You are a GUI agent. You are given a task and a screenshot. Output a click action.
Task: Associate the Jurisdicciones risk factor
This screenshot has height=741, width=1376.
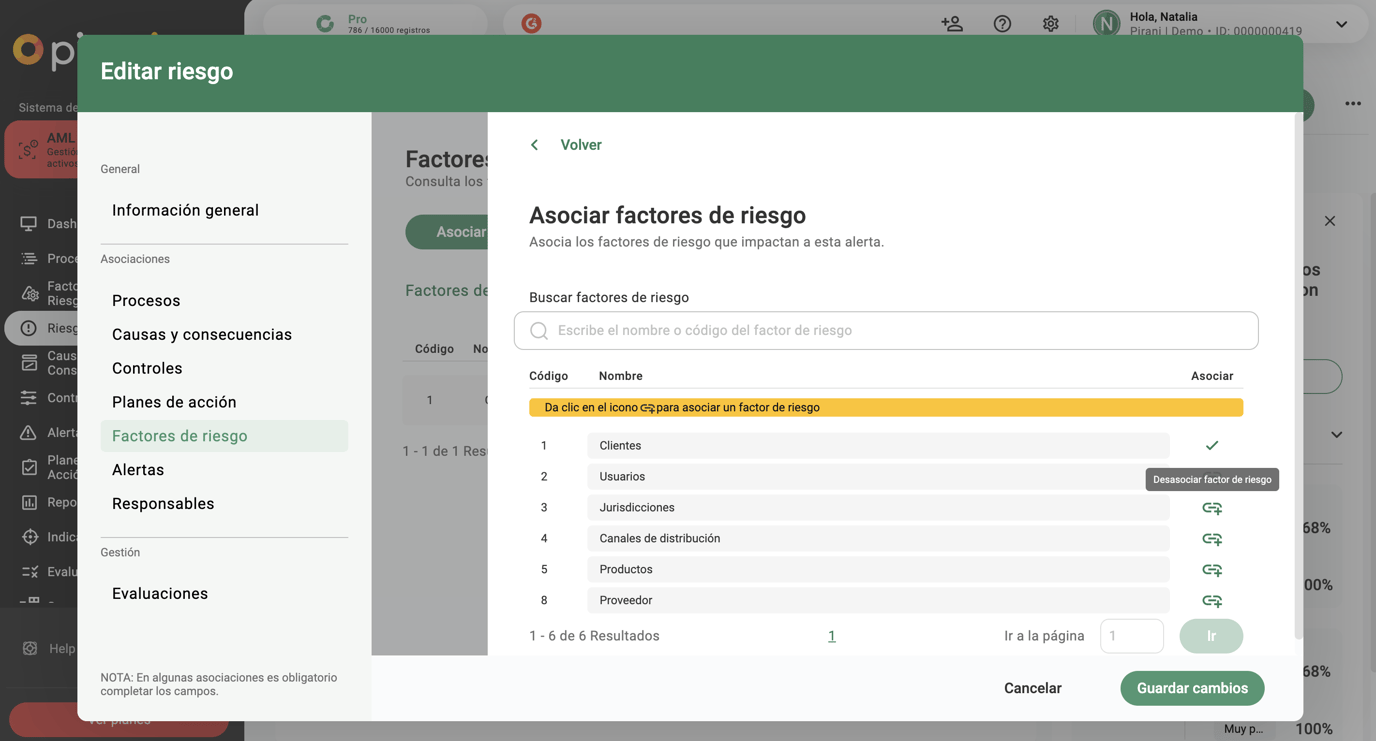click(1212, 508)
